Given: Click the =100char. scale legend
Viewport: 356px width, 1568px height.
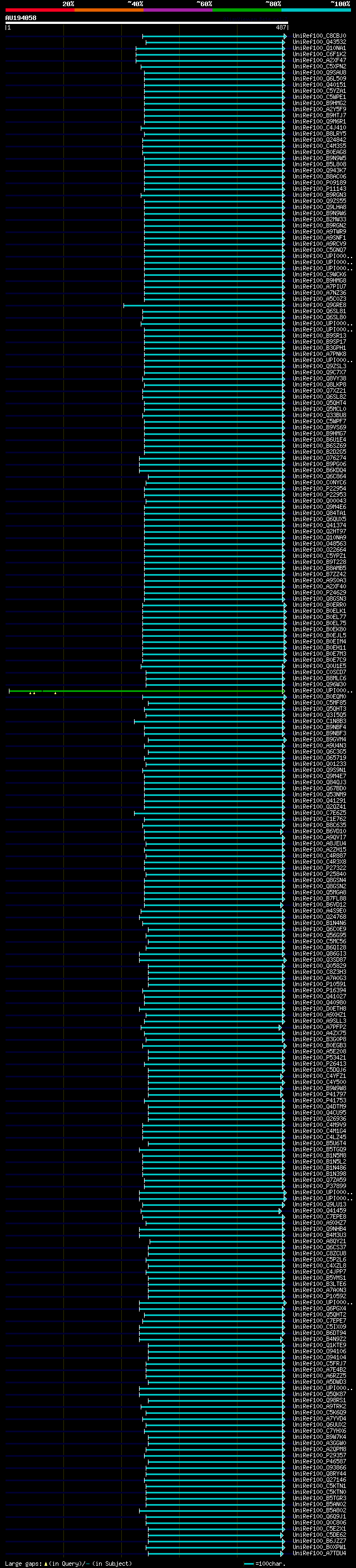Looking at the screenshot, I should 264,1563.
